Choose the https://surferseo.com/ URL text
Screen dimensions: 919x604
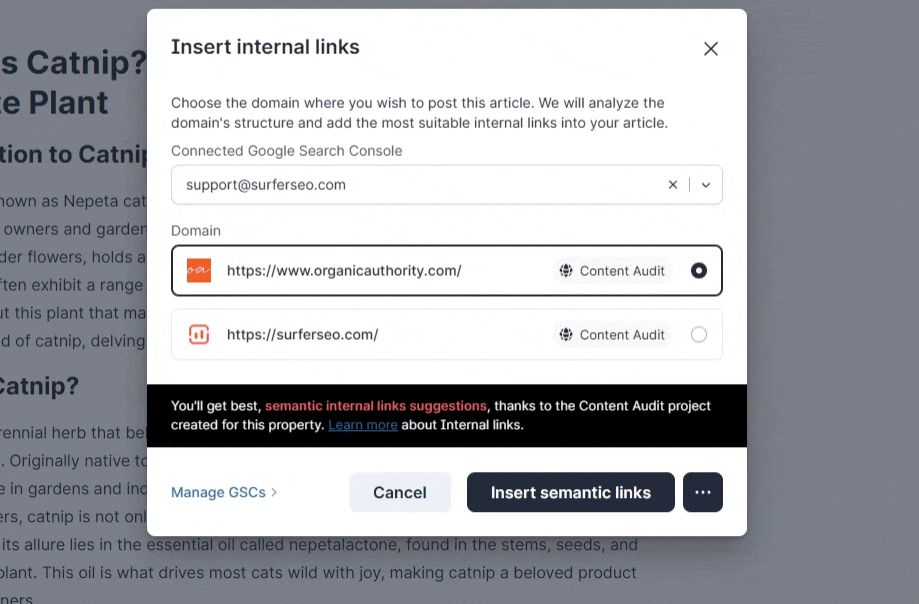[302, 335]
